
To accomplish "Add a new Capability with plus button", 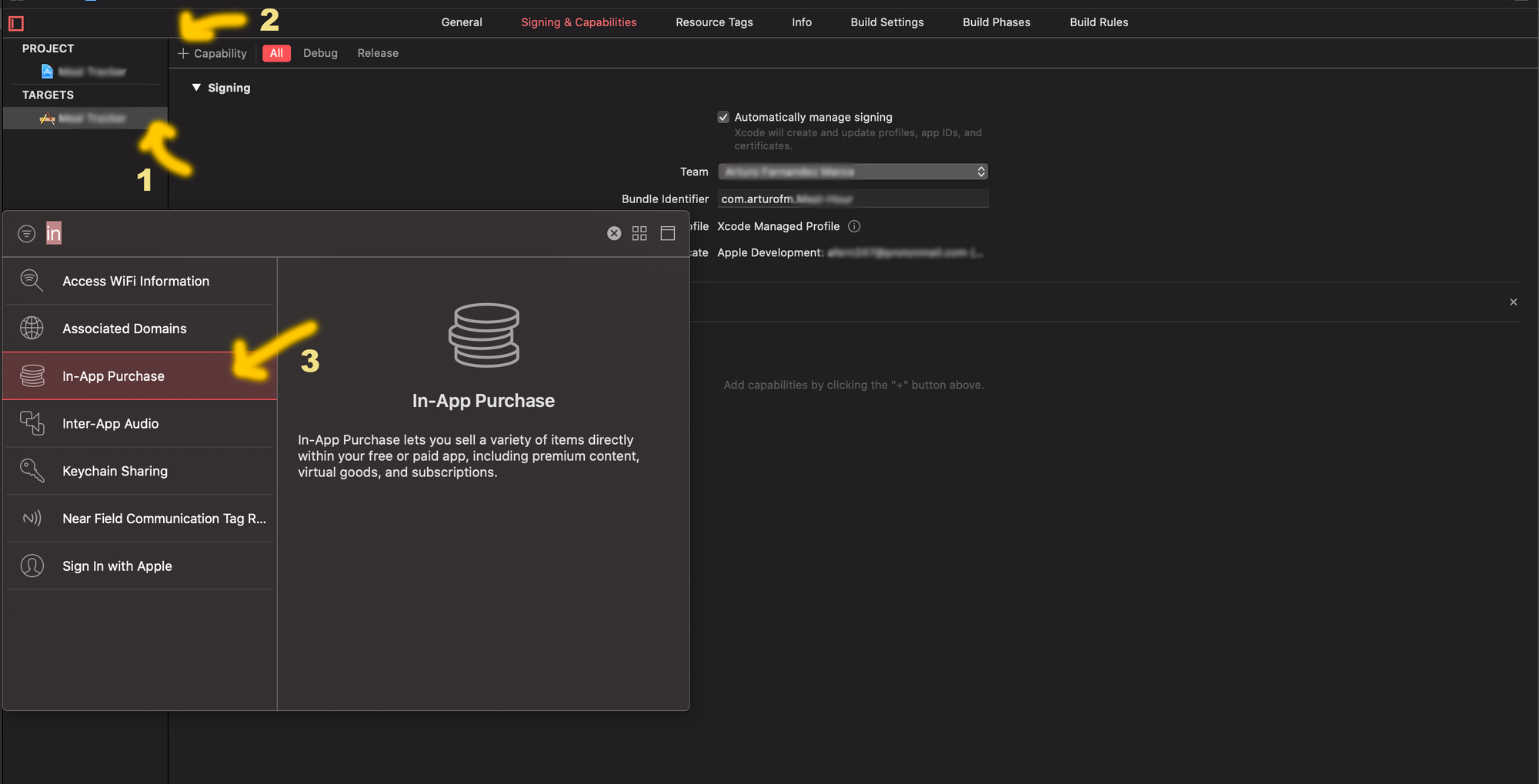I will (212, 53).
